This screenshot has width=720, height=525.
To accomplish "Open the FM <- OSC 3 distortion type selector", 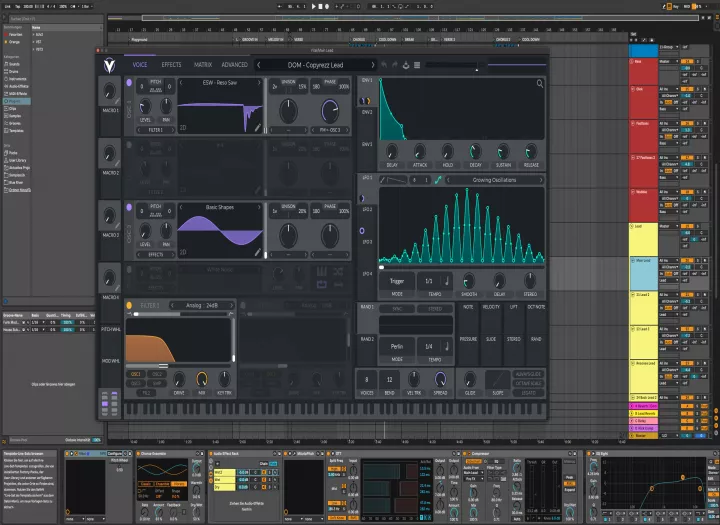I will coord(329,130).
